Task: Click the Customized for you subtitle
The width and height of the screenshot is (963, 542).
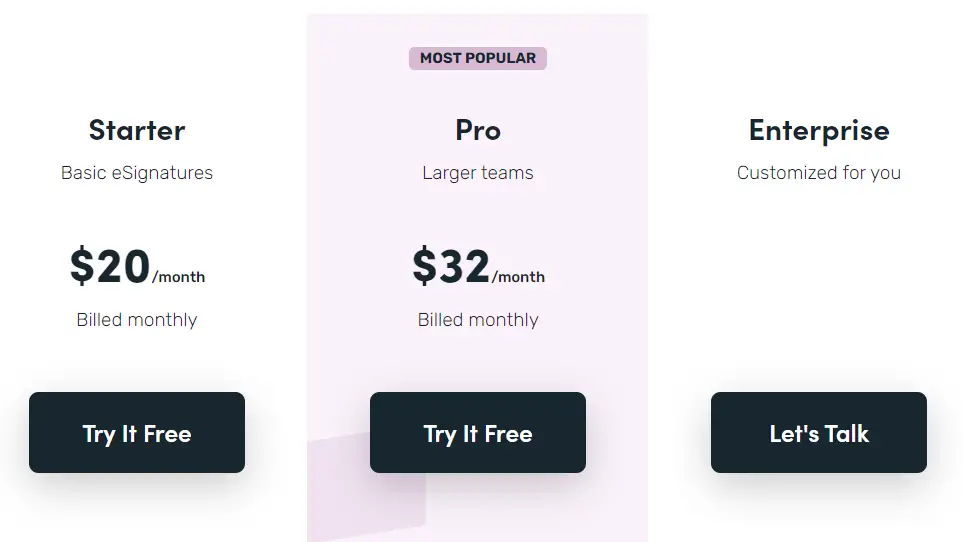Action: (819, 173)
